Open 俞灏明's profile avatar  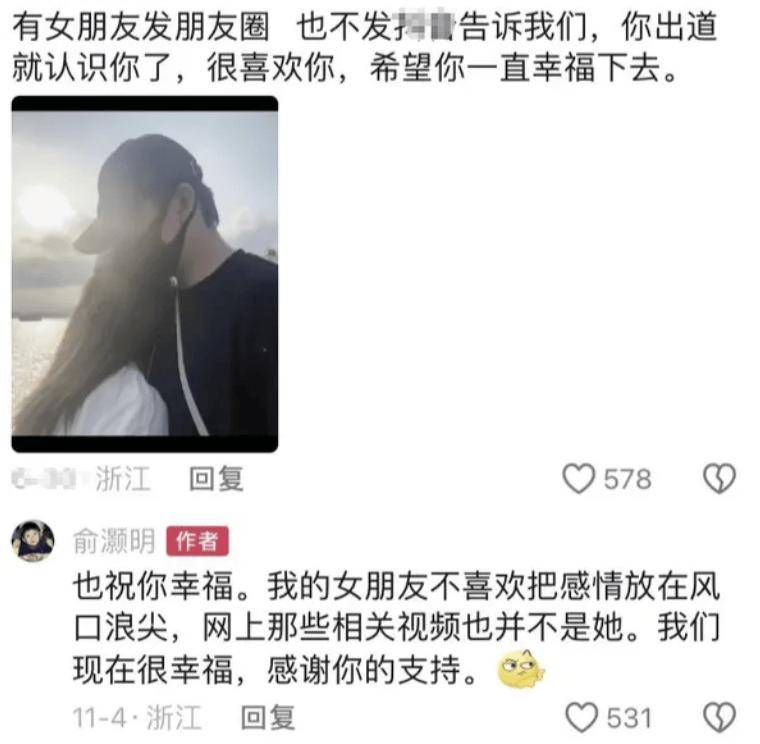32,541
